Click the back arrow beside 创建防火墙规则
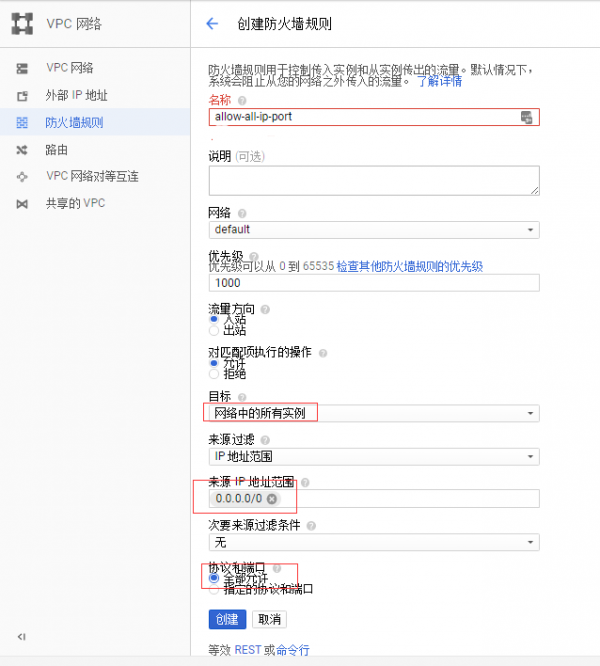 (211, 23)
